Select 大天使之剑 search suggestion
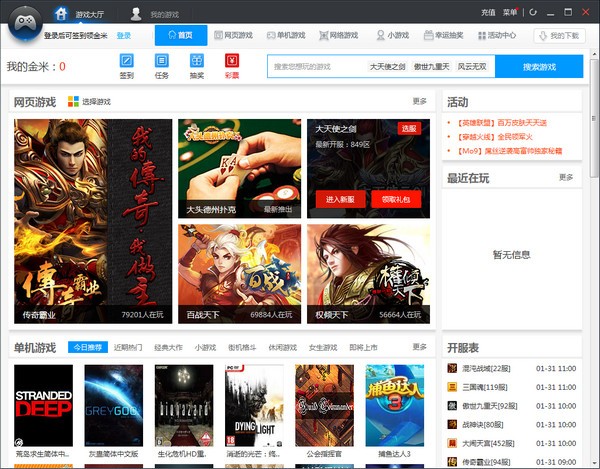 (x=387, y=67)
